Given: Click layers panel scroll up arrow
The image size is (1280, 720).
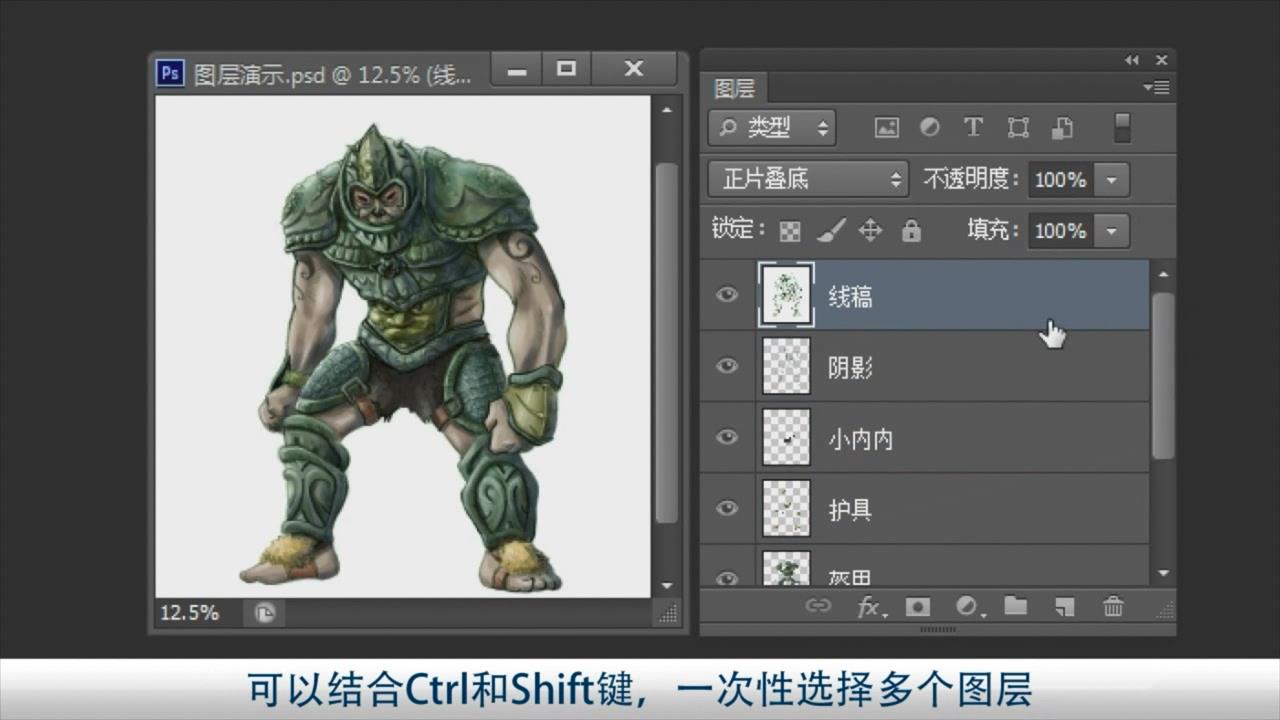Looking at the screenshot, I should 1163,273.
